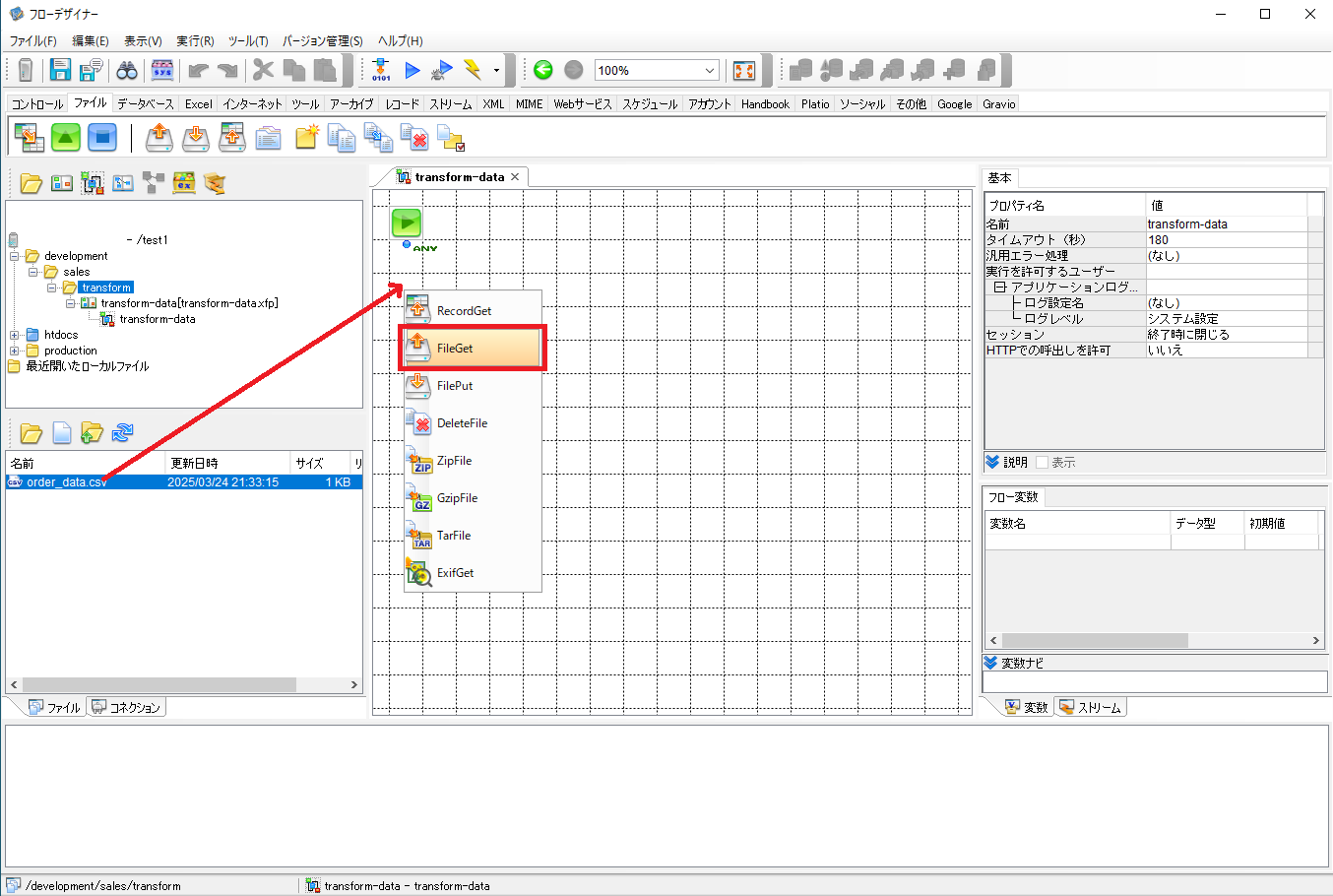
Task: Open the zoom 100% dropdown
Action: (x=710, y=70)
